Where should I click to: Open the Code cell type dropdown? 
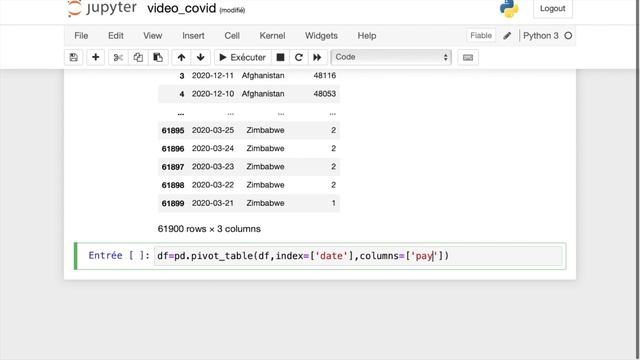click(391, 57)
